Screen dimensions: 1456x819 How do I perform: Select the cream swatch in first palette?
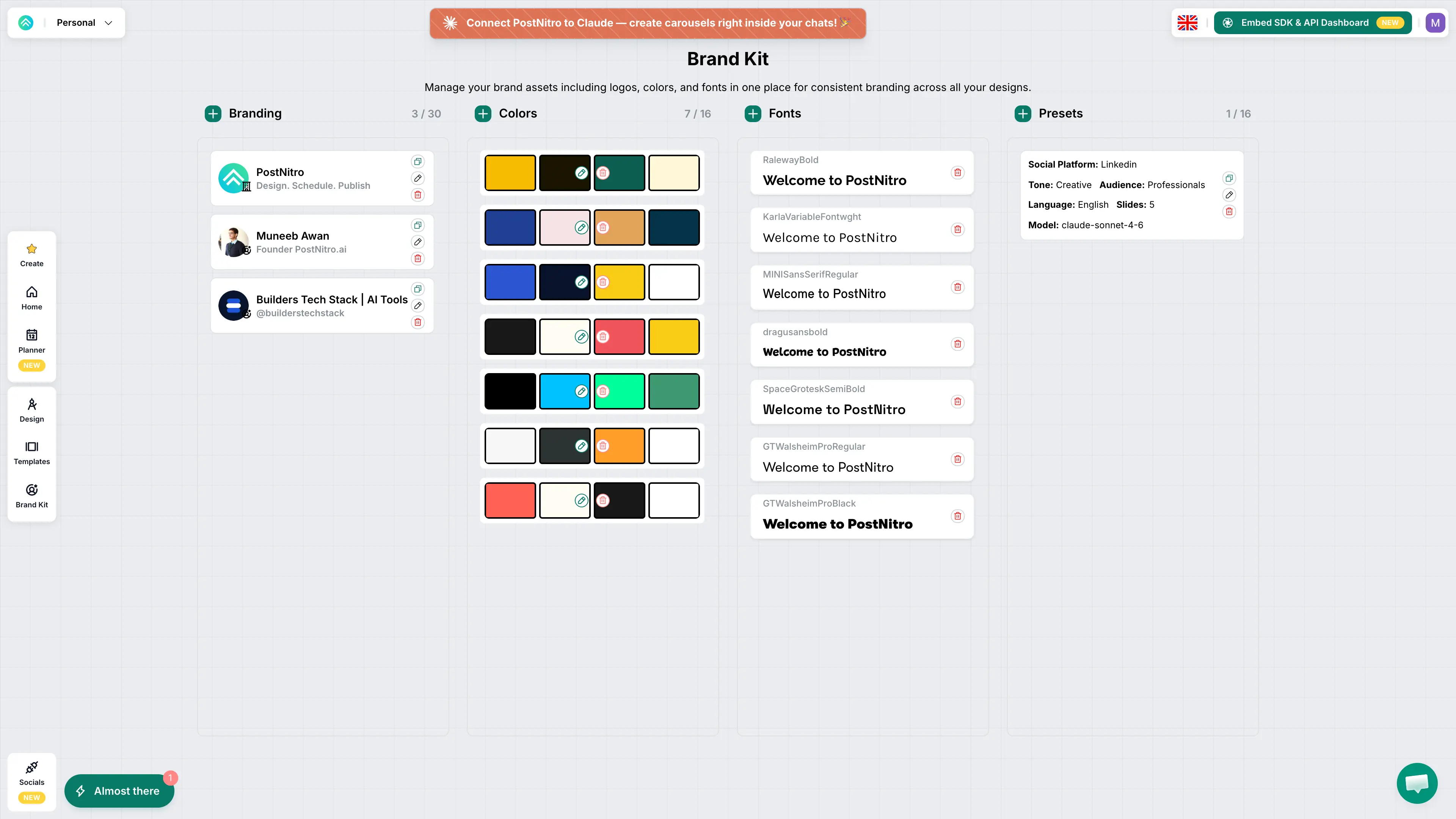674,173
